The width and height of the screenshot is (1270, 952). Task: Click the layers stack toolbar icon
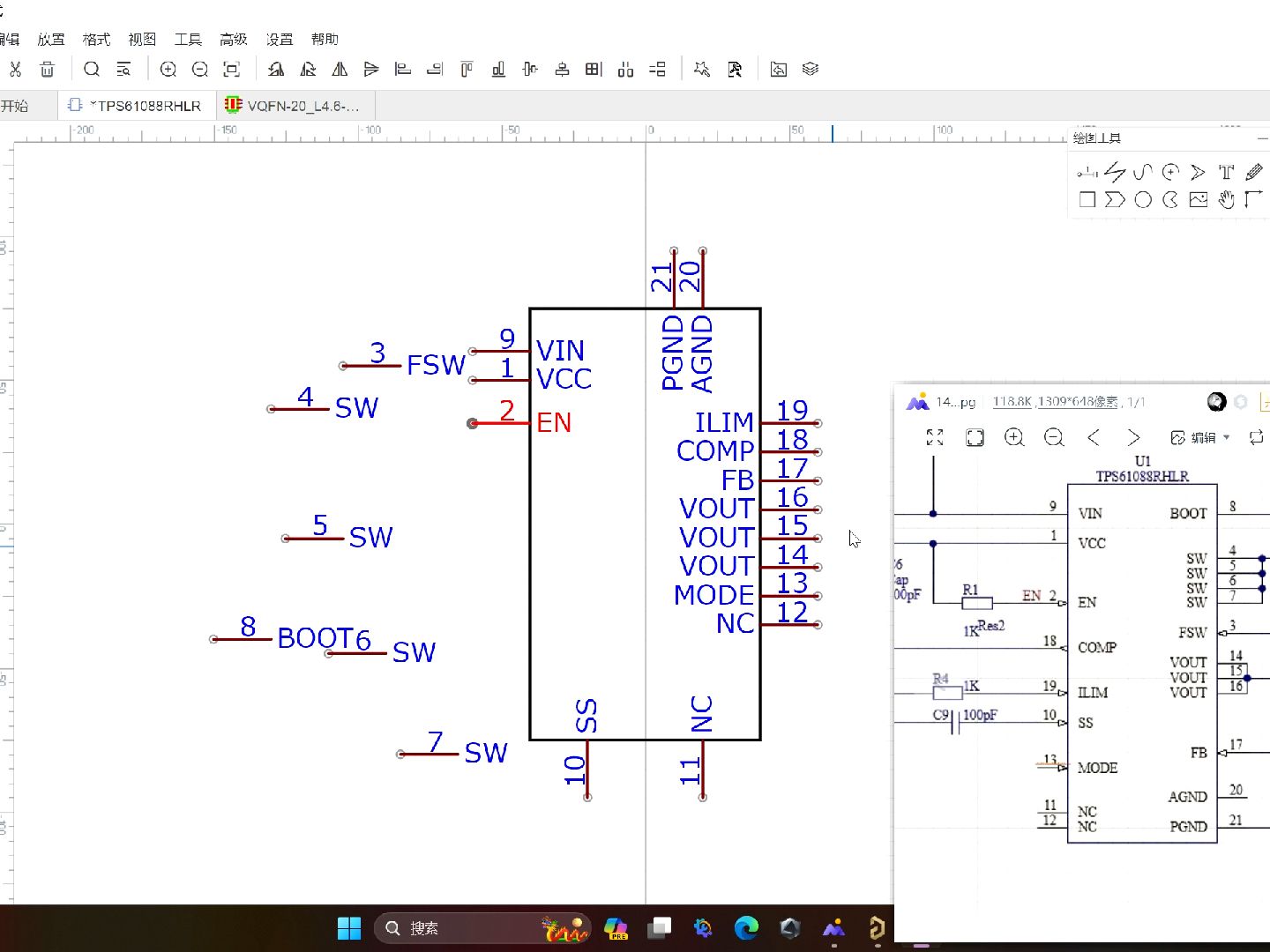coord(811,69)
